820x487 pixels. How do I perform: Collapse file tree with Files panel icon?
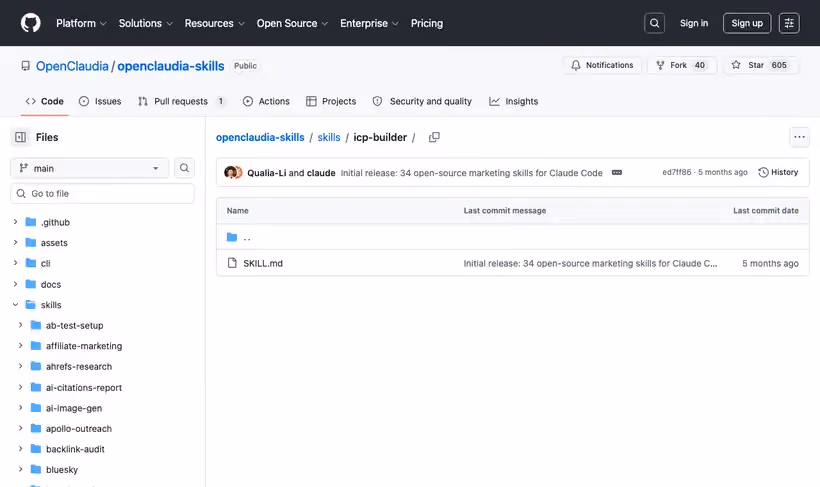(x=20, y=137)
